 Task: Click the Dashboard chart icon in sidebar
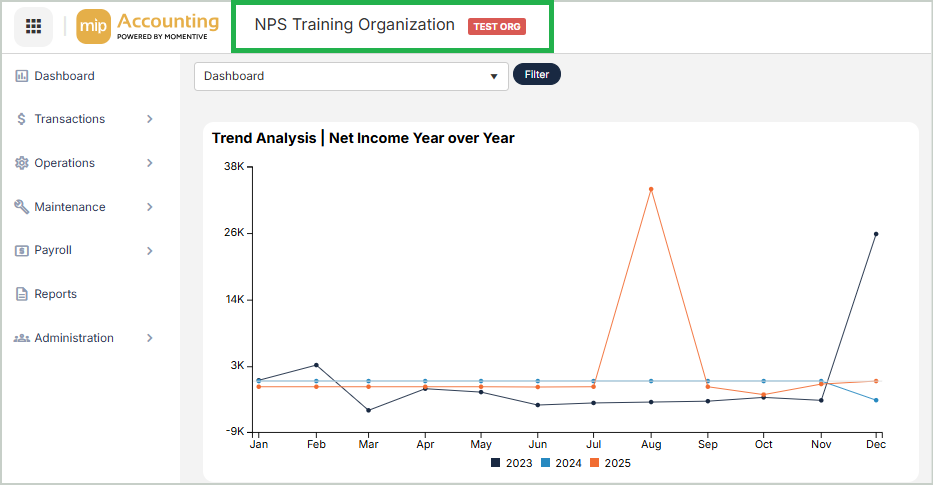[x=22, y=76]
